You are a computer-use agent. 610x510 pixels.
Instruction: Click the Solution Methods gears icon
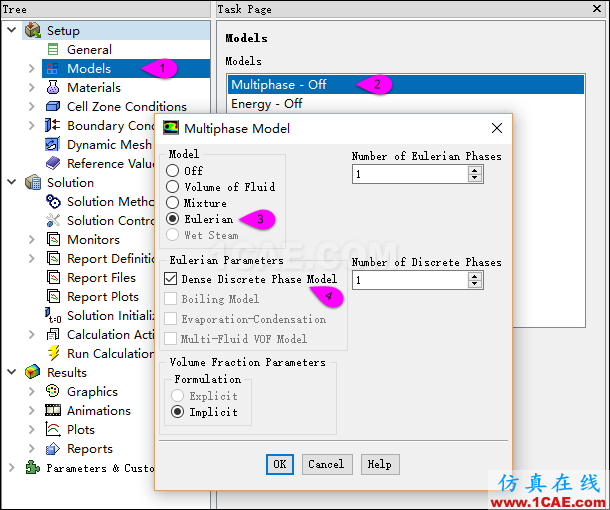click(53, 202)
